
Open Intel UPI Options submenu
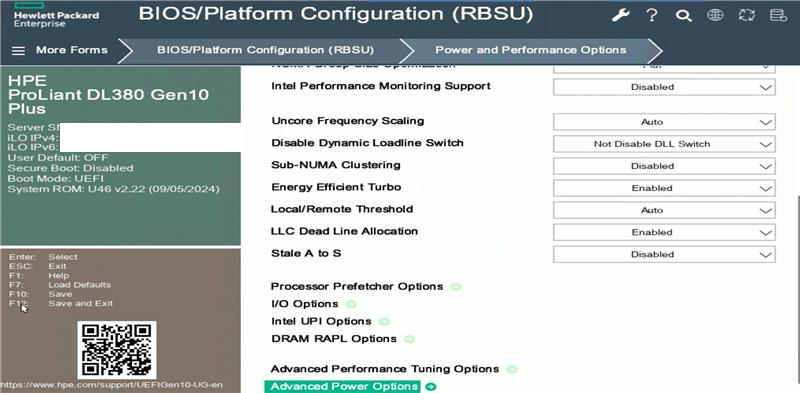[x=321, y=322]
